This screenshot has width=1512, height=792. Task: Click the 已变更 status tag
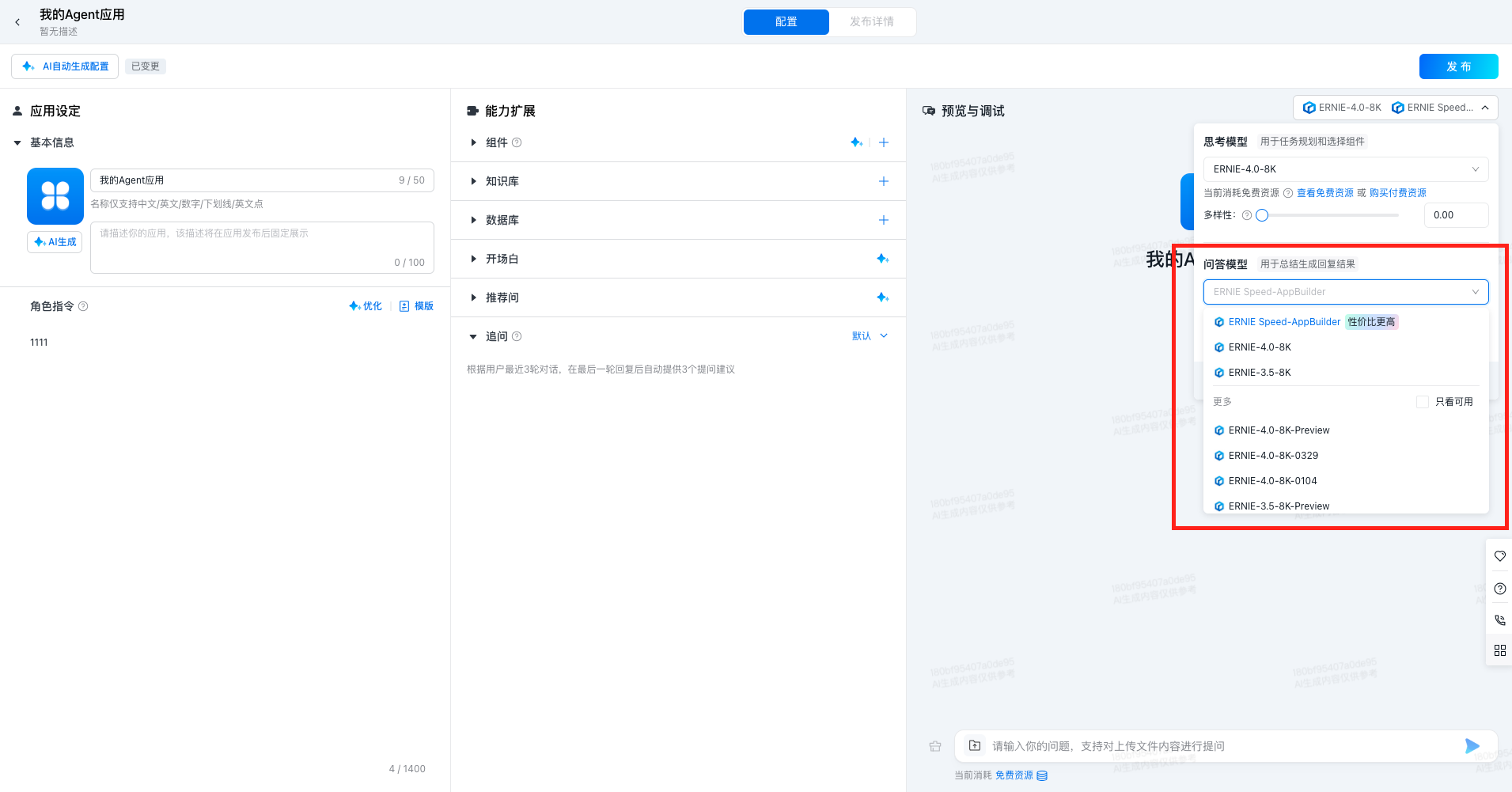coord(146,66)
